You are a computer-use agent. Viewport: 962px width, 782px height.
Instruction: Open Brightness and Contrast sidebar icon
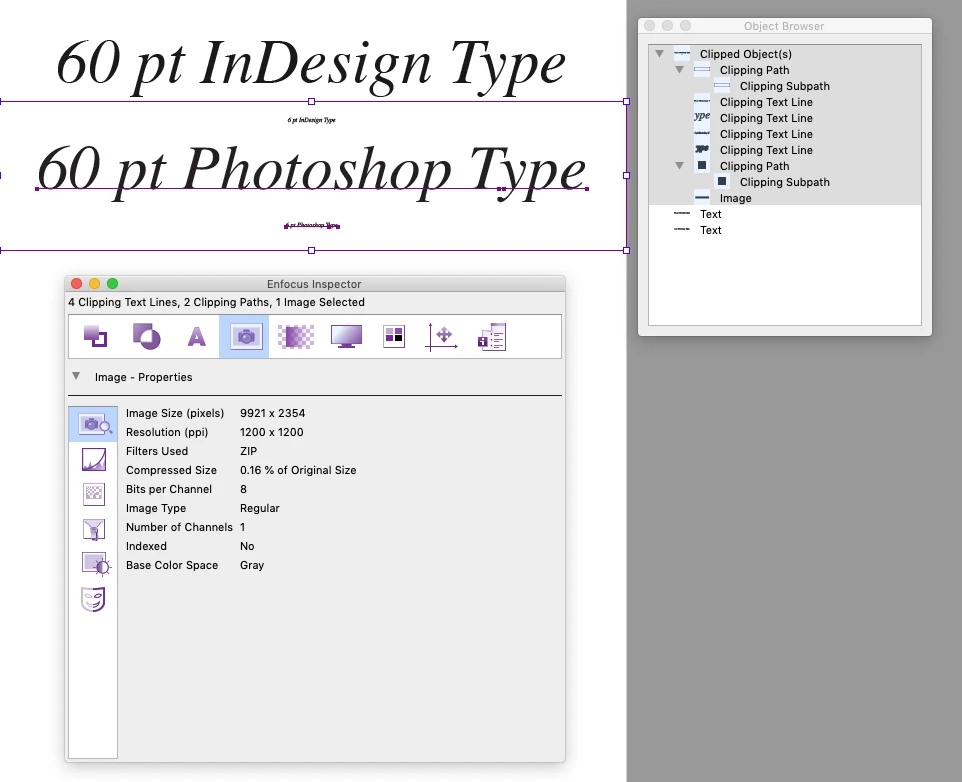pos(95,564)
